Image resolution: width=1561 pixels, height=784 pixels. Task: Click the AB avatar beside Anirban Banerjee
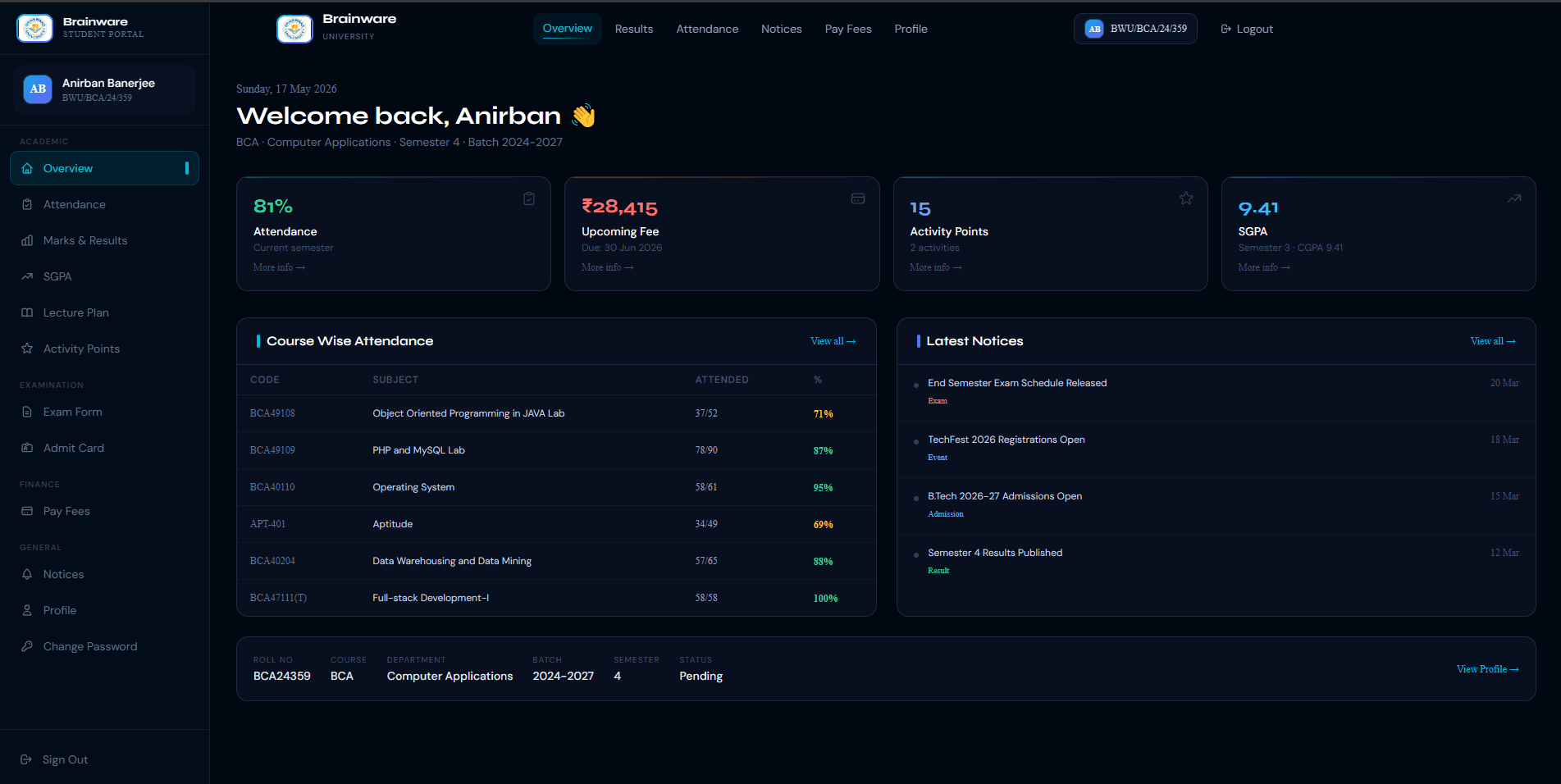[x=38, y=89]
